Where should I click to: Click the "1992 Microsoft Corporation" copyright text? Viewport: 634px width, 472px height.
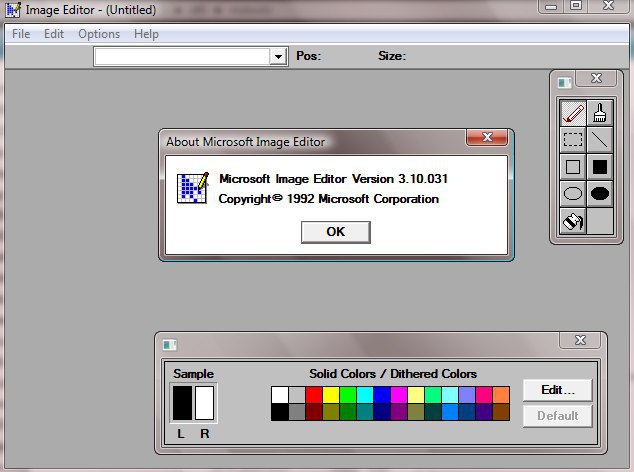point(363,199)
